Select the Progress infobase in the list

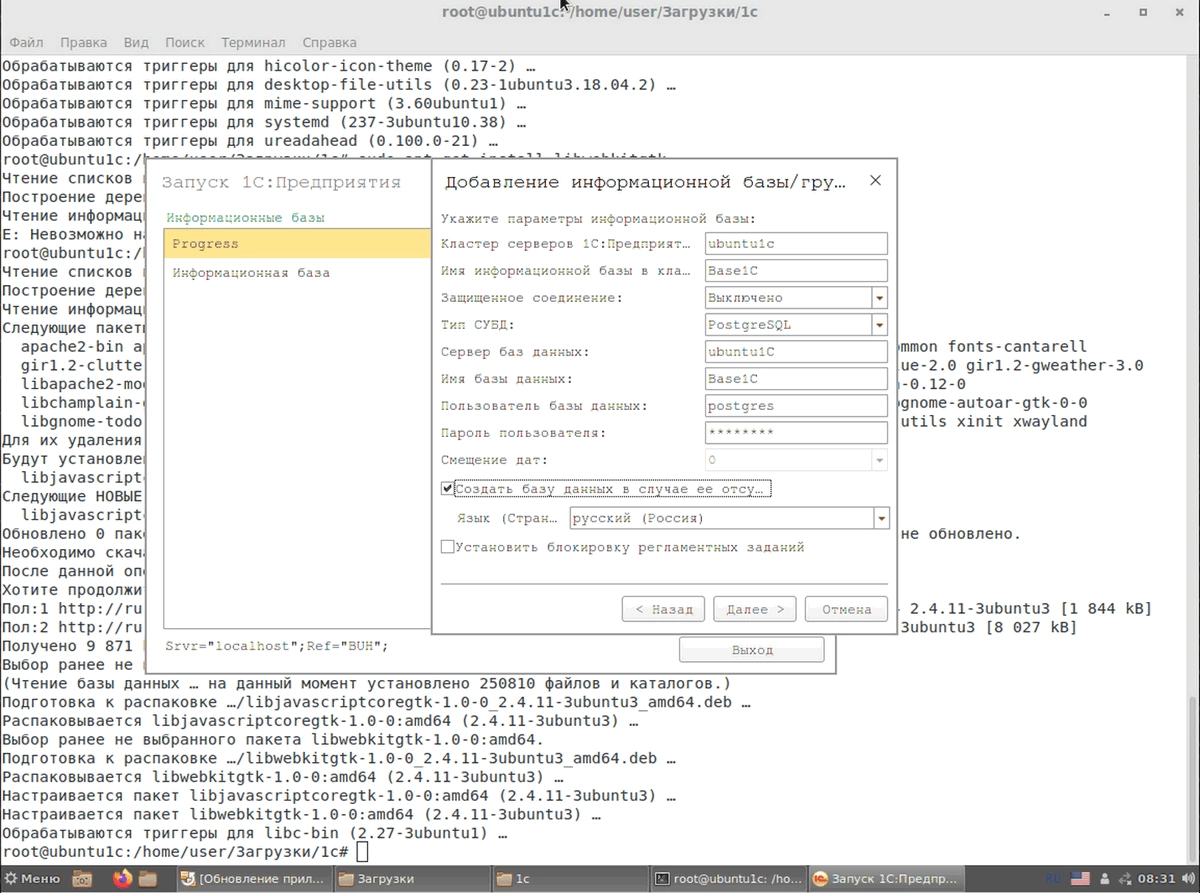tap(298, 244)
